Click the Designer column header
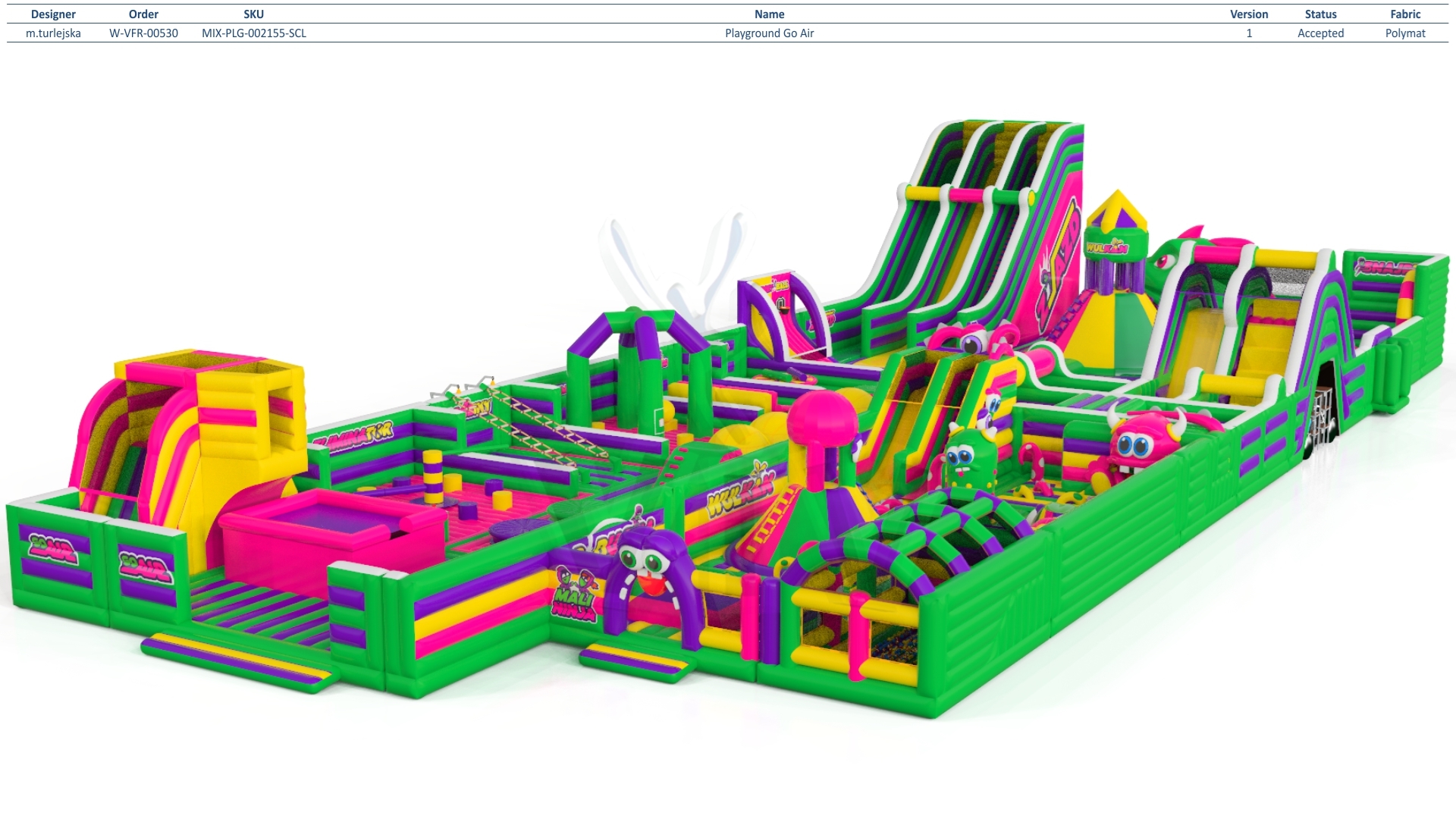Viewport: 1456px width, 819px height. tap(53, 14)
